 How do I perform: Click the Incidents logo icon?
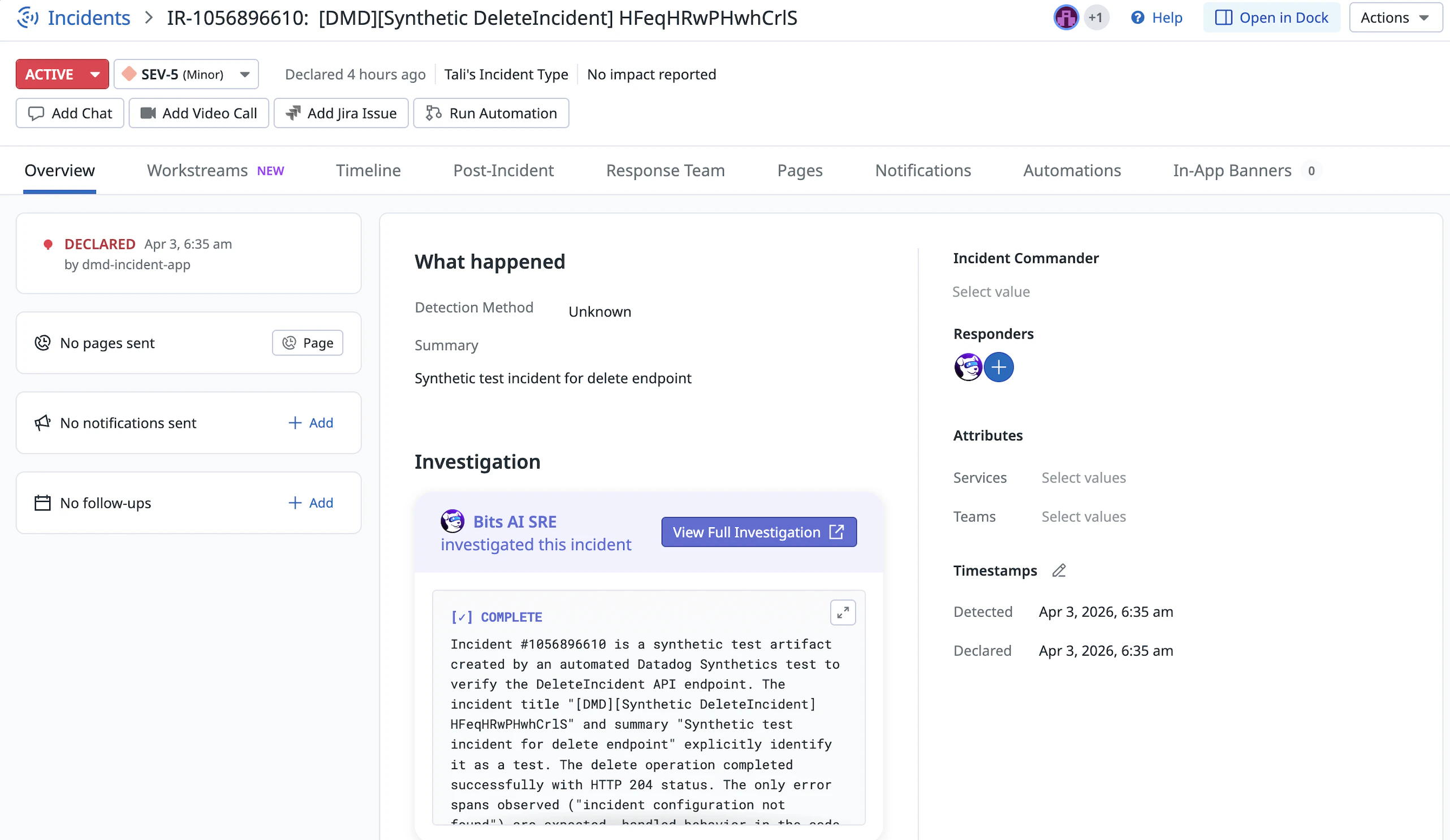(28, 18)
